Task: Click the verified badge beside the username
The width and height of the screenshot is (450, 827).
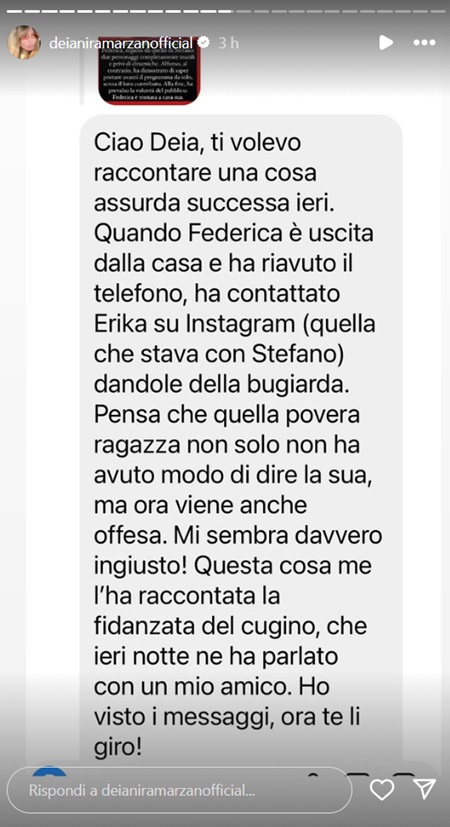Action: pyautogui.click(x=203, y=43)
